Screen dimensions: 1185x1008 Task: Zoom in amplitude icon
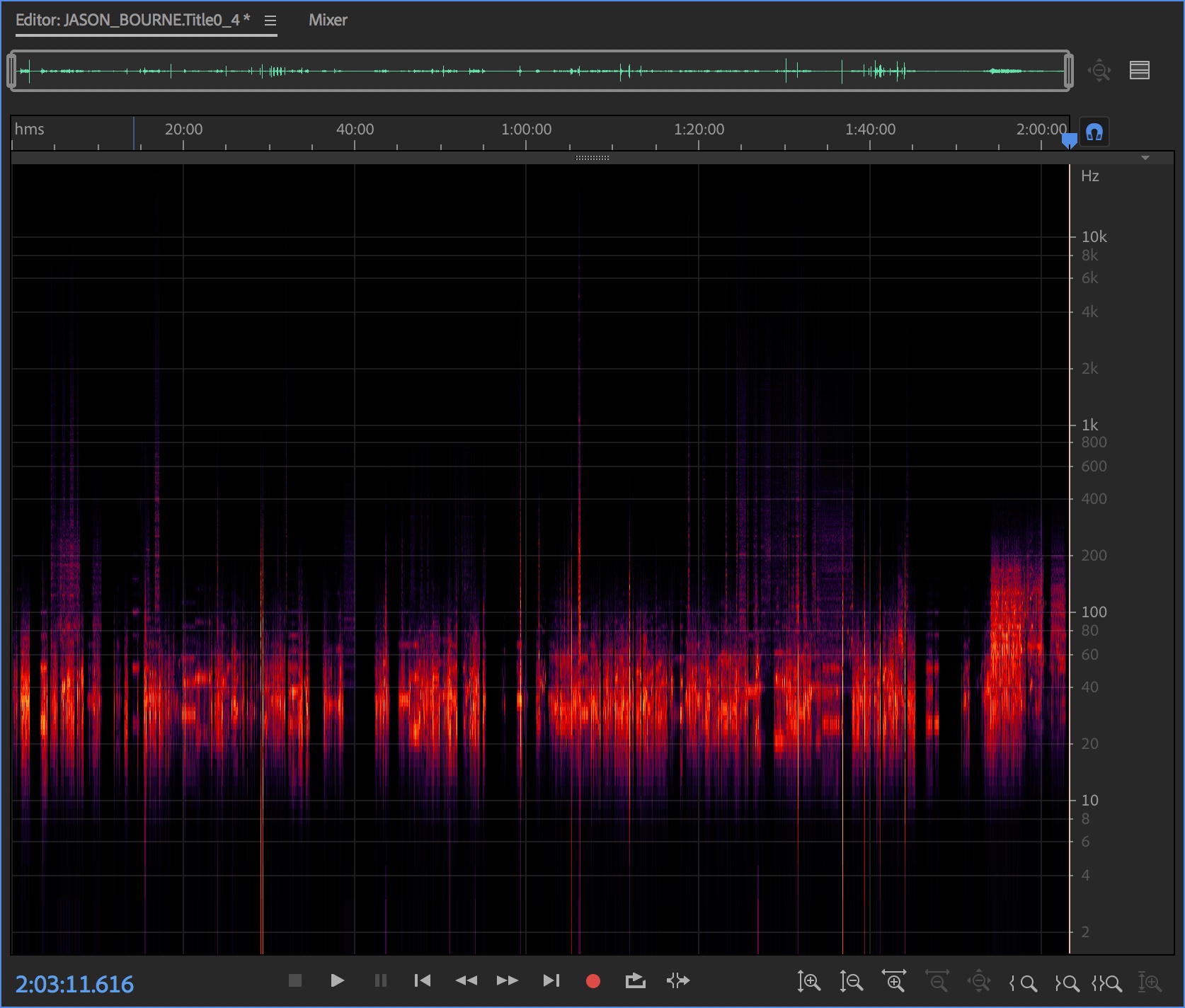click(x=808, y=982)
